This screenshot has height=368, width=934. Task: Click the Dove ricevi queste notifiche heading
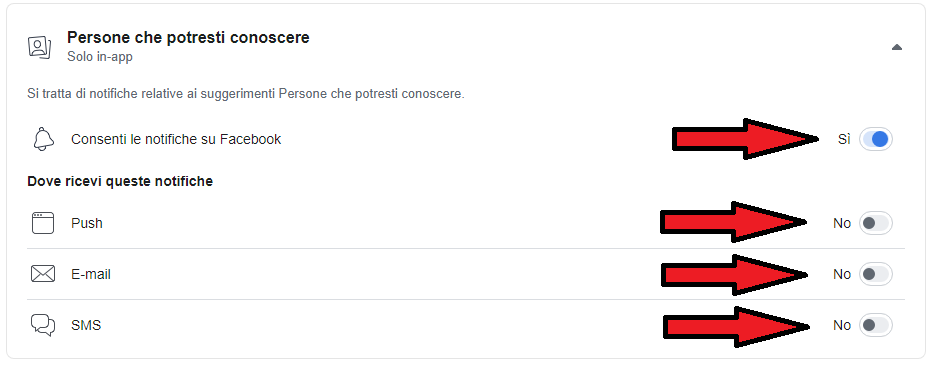pos(120,181)
